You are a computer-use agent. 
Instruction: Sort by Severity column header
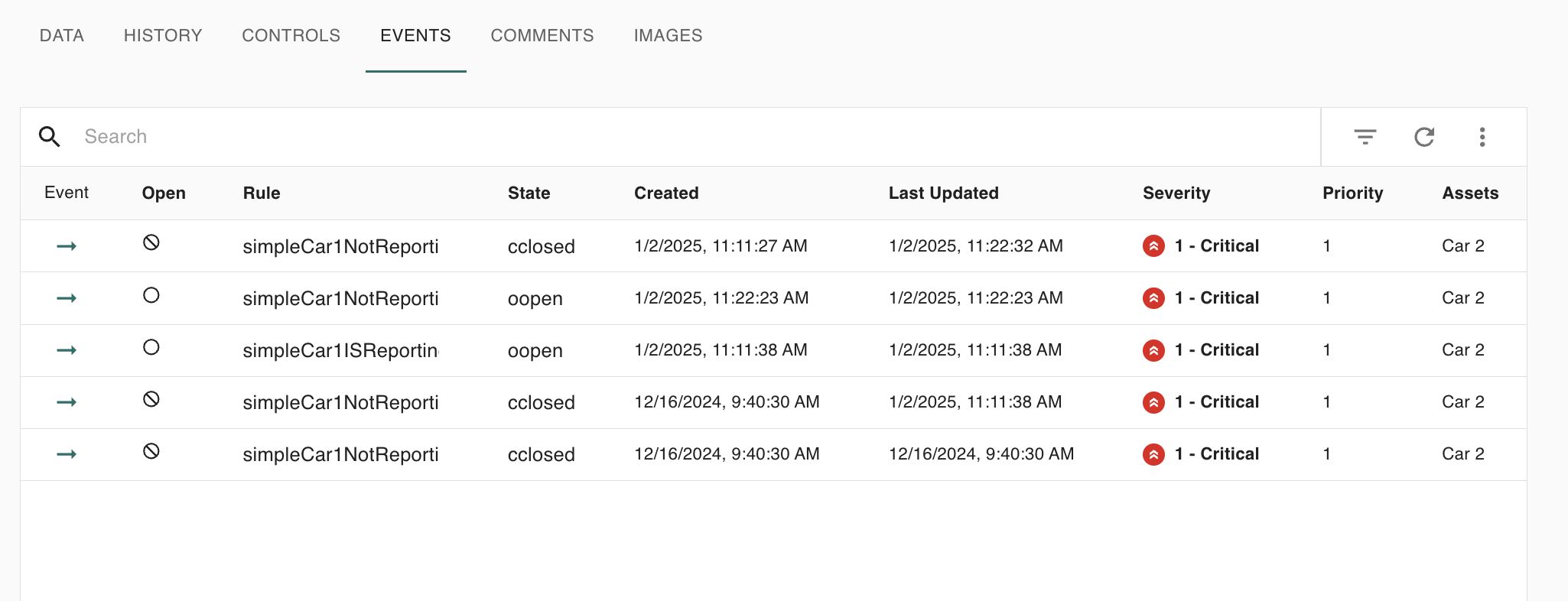click(1176, 193)
